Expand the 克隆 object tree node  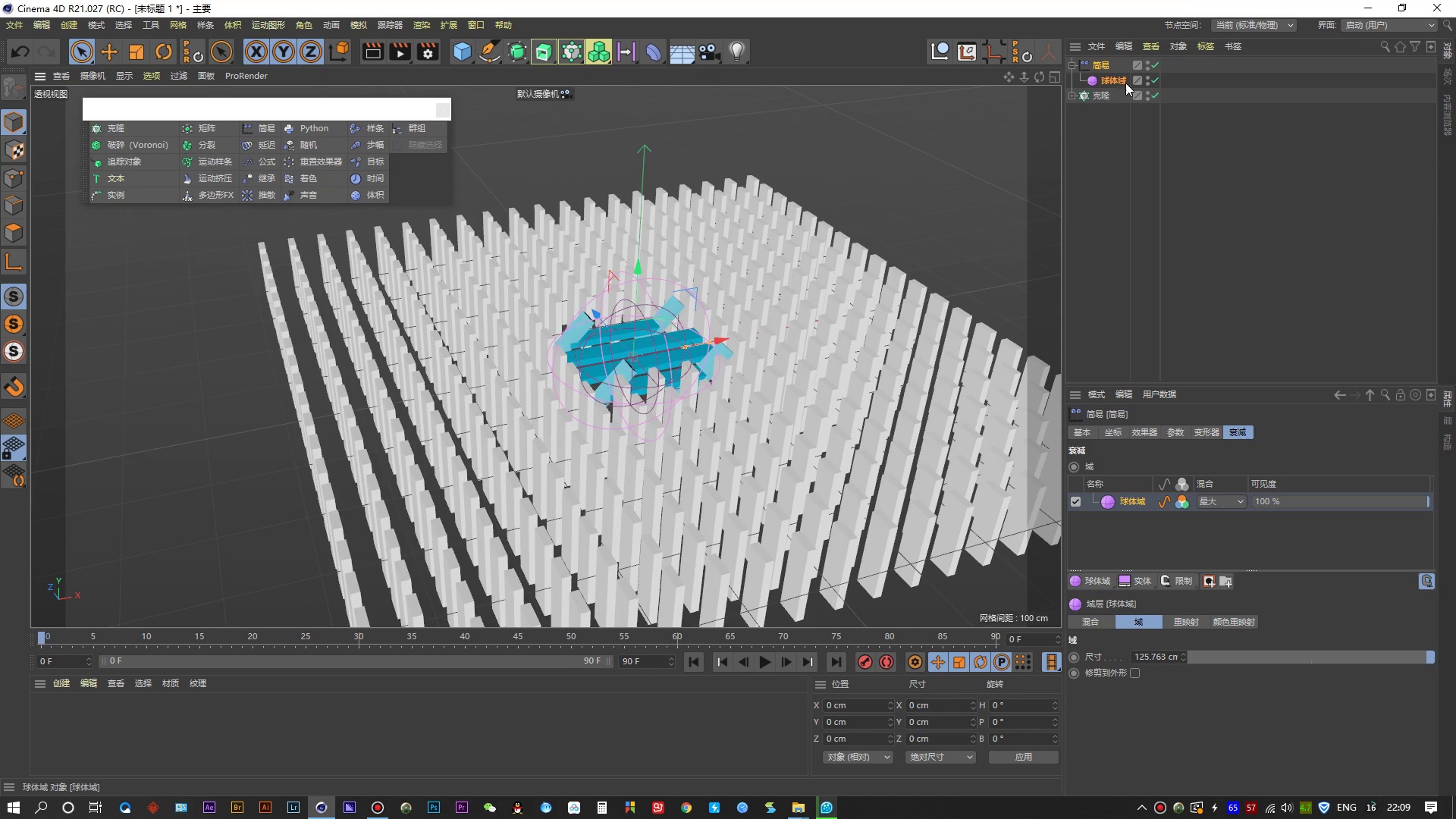click(x=1072, y=96)
